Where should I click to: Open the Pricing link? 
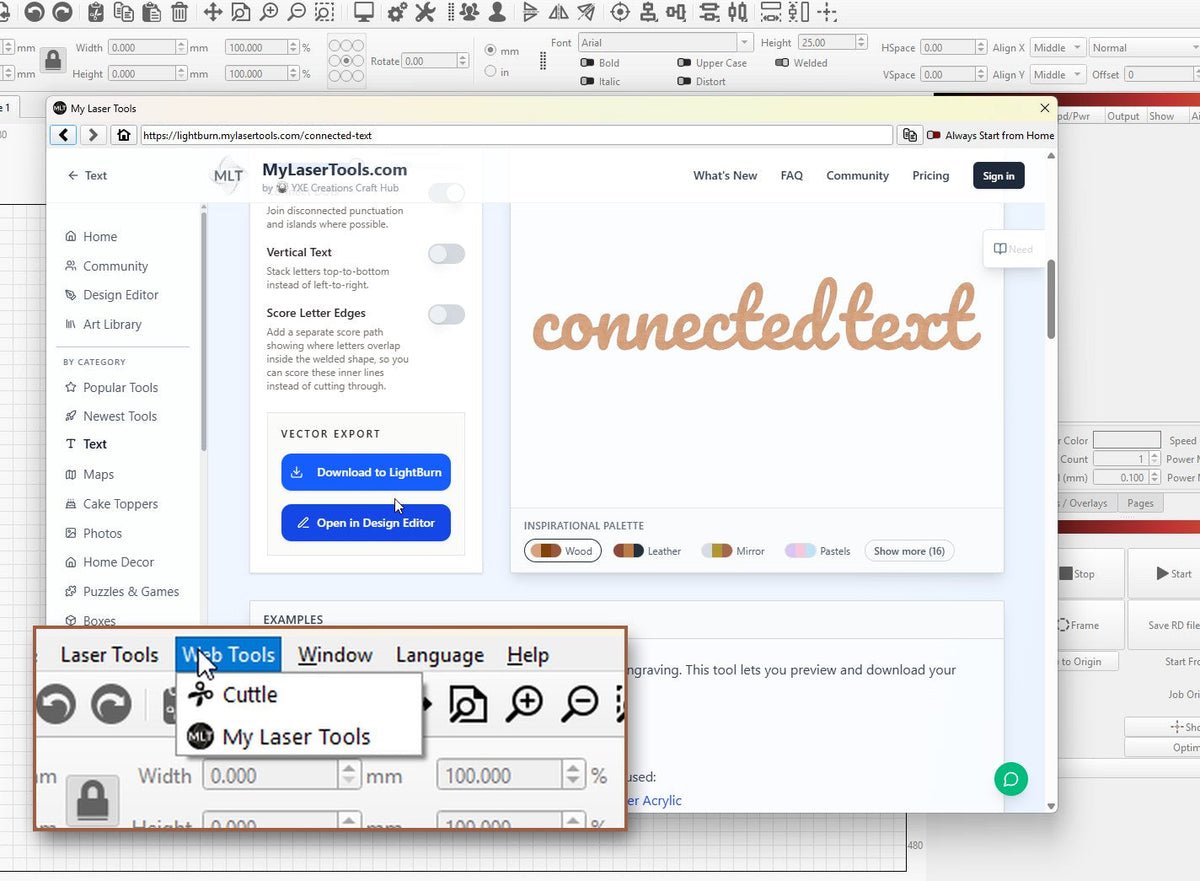tap(930, 175)
